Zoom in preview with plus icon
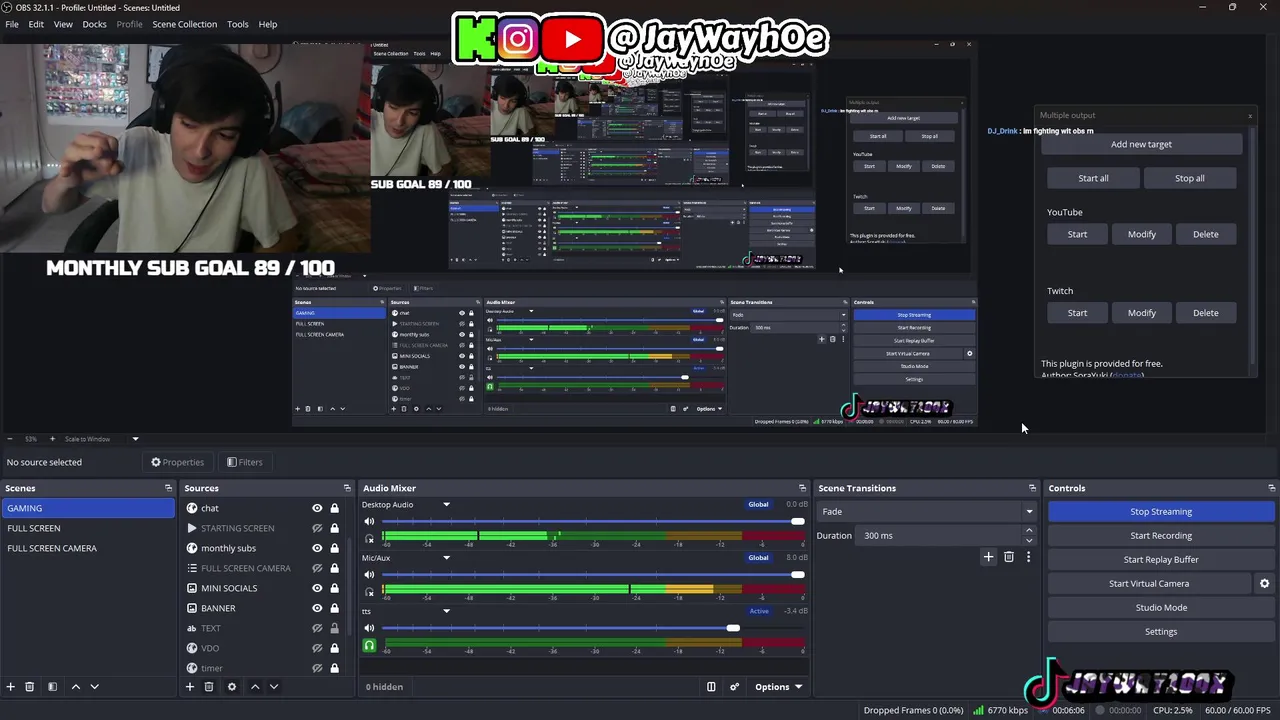 click(53, 439)
